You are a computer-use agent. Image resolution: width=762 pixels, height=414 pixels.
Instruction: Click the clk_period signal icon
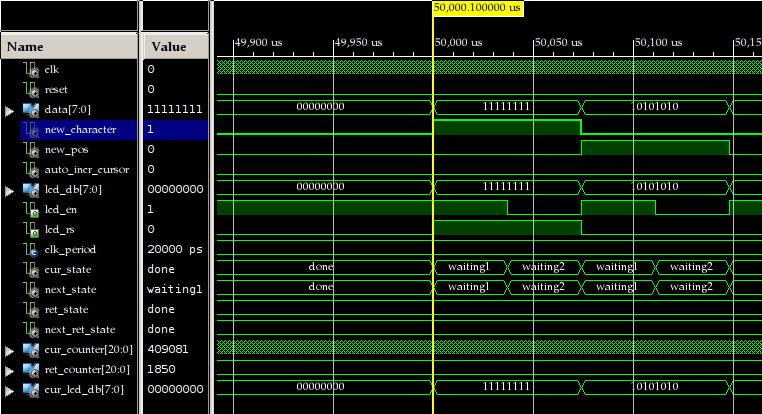tap(30, 250)
